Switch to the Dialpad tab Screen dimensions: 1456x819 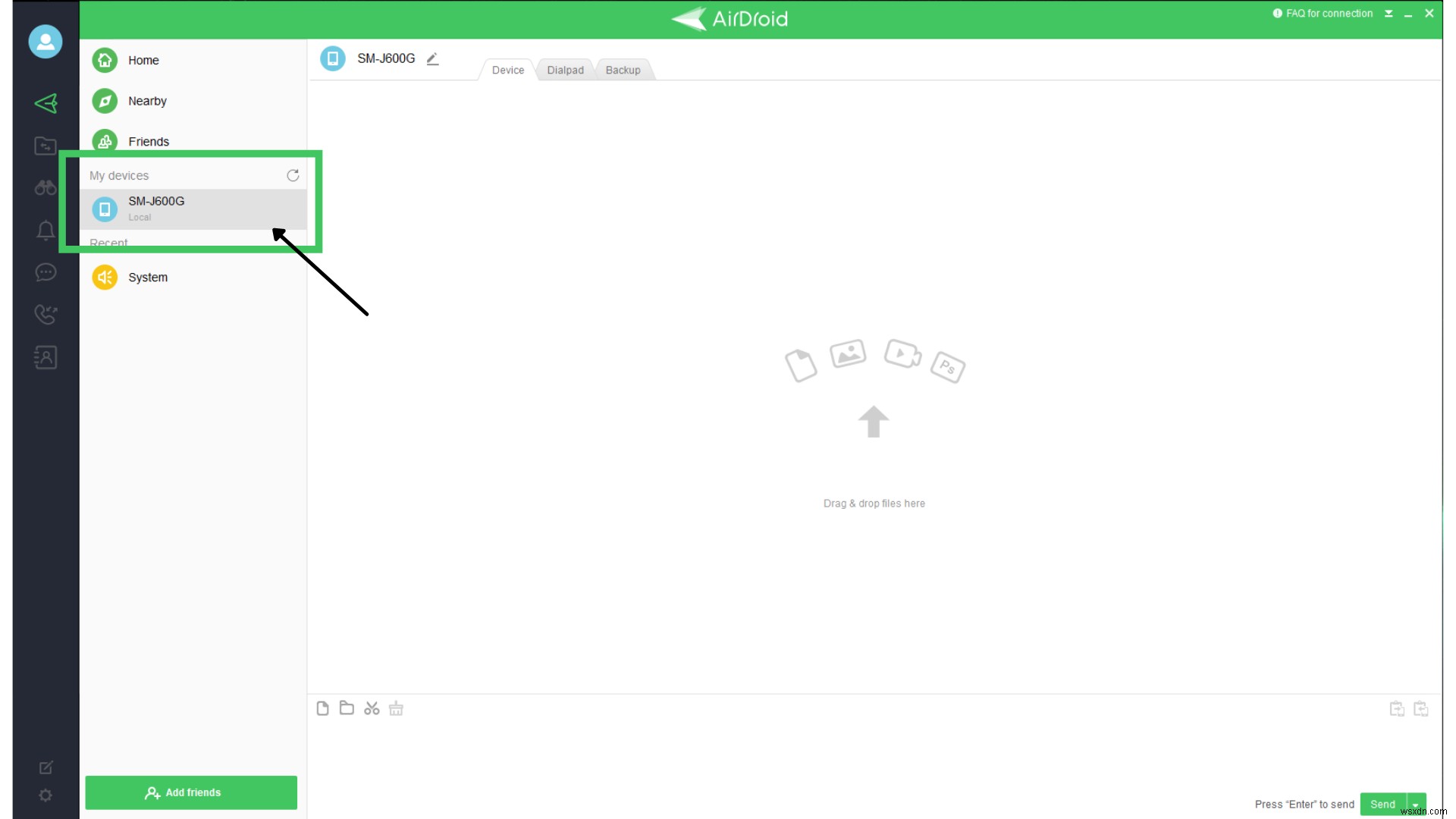565,70
